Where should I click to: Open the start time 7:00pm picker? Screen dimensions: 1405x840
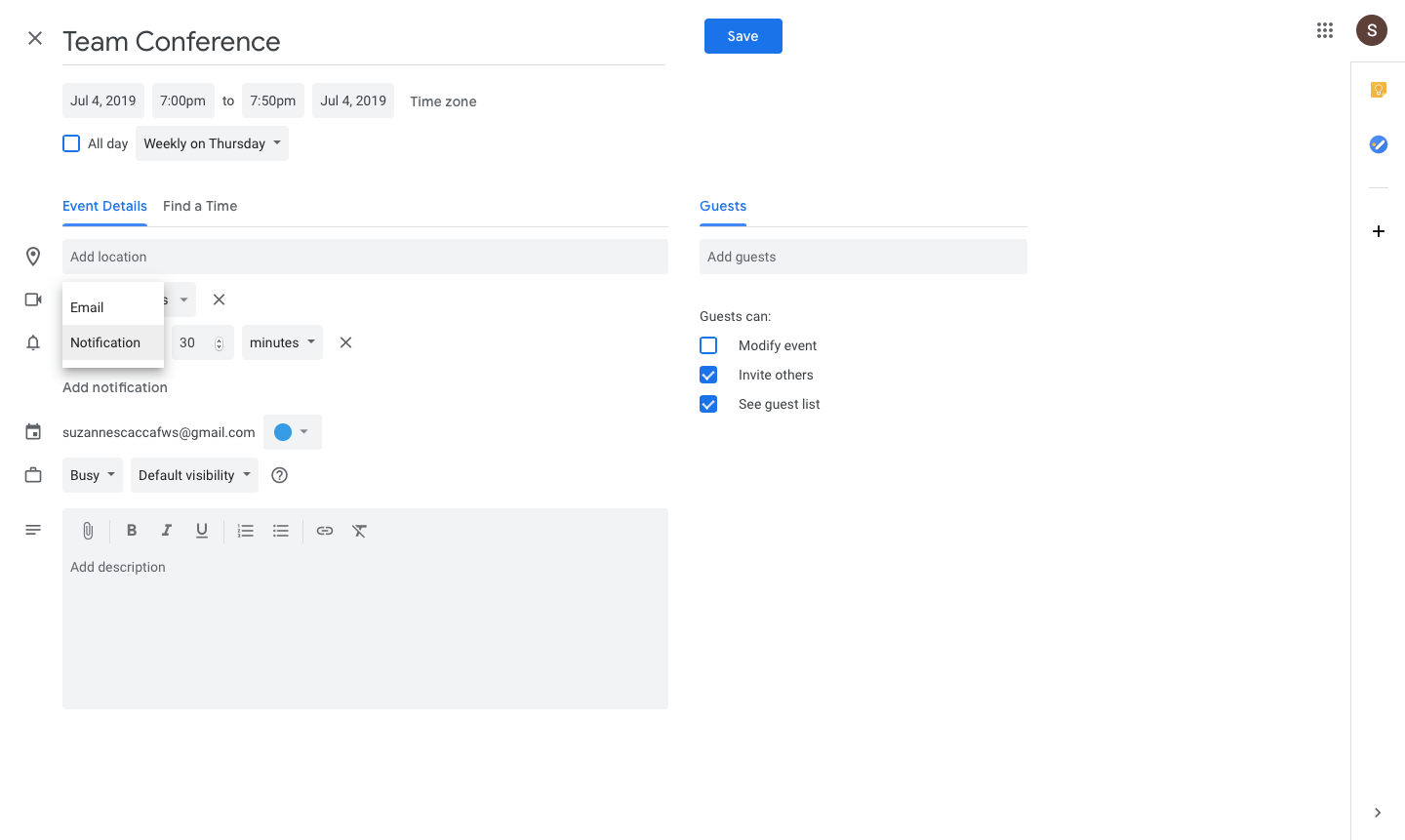(x=183, y=100)
